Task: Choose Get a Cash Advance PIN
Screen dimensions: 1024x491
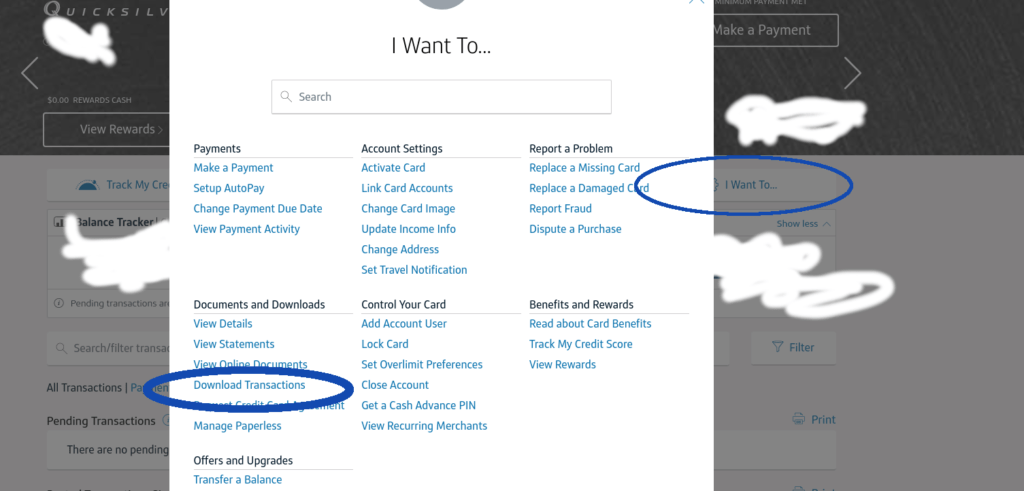Action: coord(419,405)
